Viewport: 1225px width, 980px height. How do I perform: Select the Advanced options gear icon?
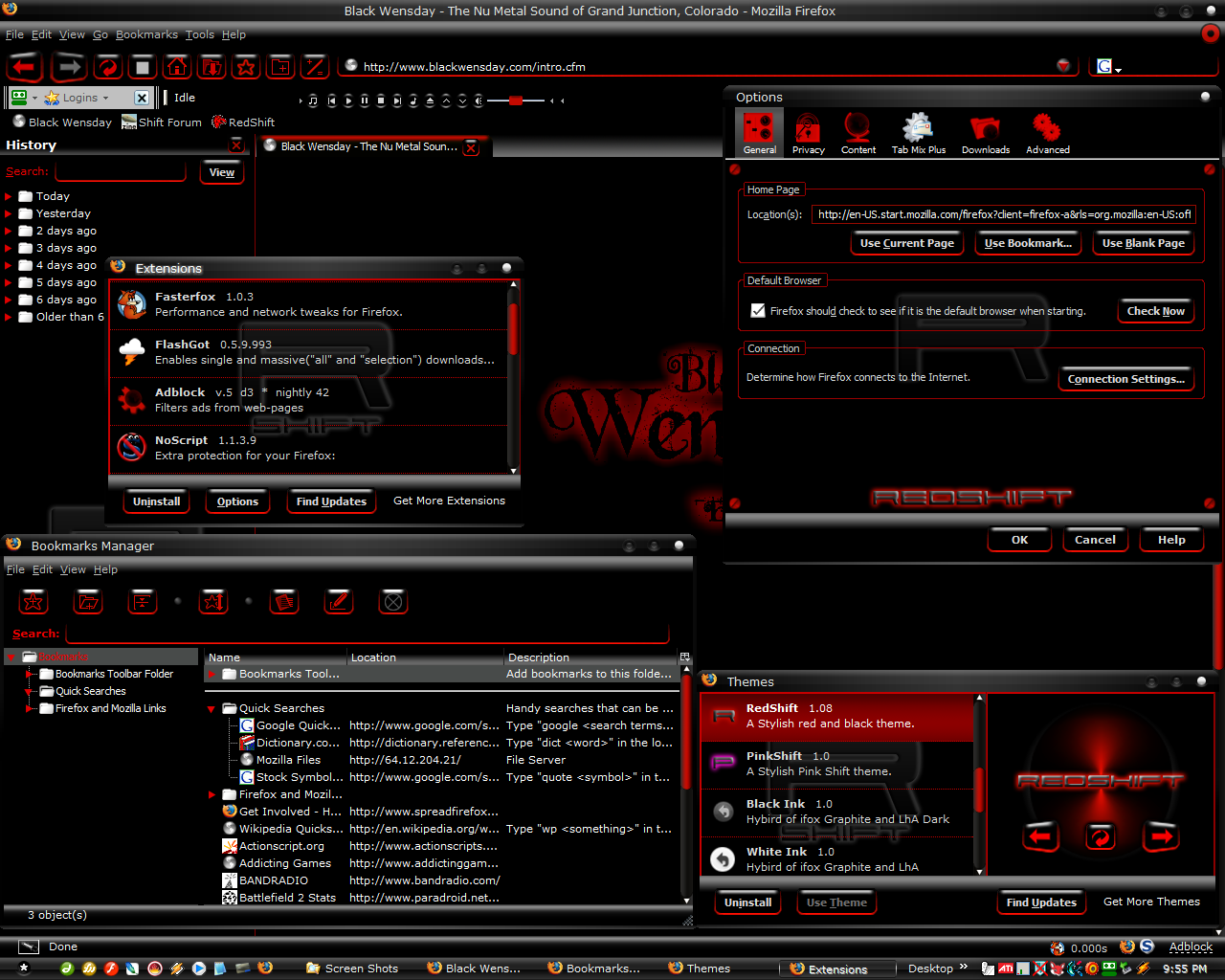click(x=1047, y=133)
